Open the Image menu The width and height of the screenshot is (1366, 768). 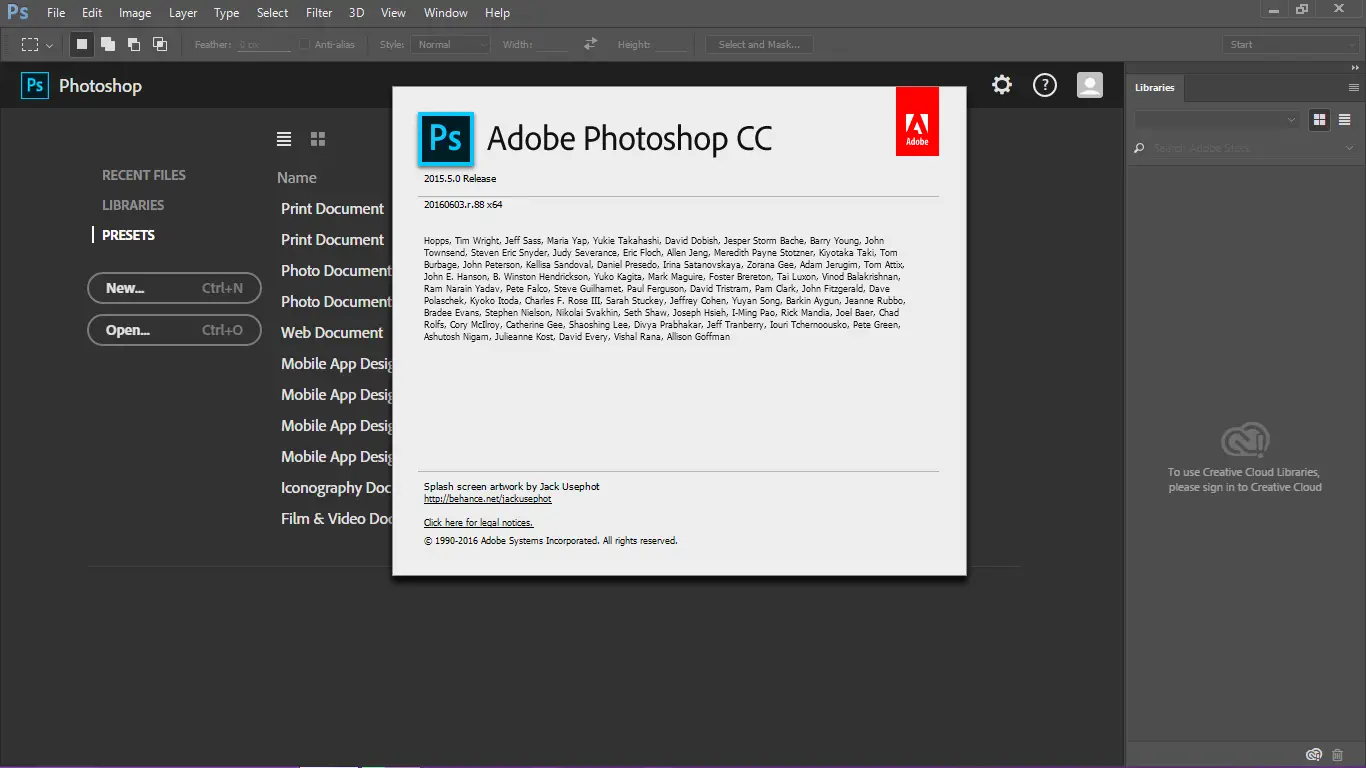pos(135,13)
